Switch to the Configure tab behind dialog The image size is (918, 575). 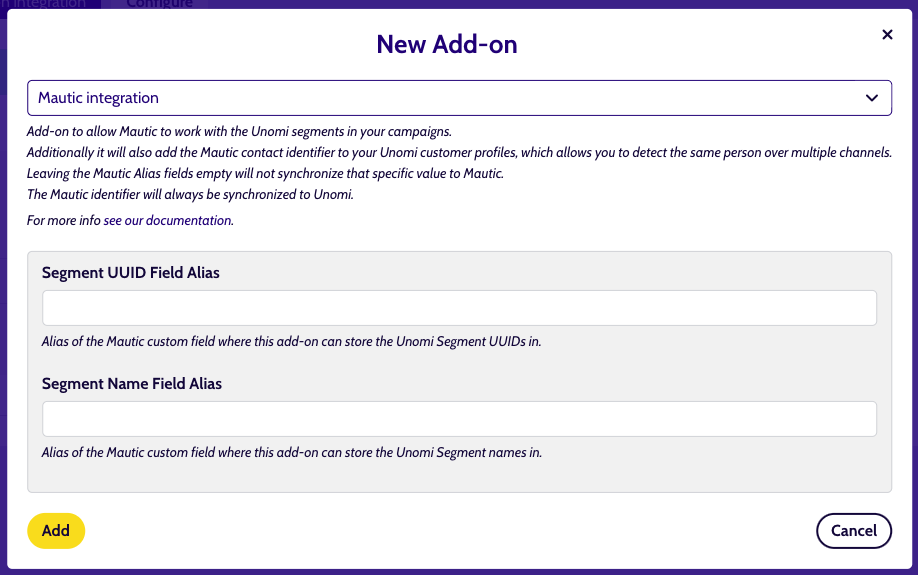point(159,4)
